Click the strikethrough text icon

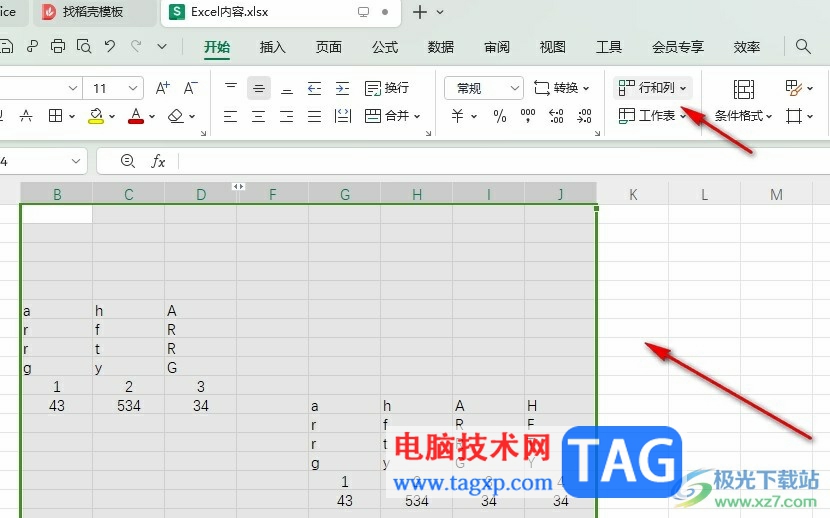[25, 116]
